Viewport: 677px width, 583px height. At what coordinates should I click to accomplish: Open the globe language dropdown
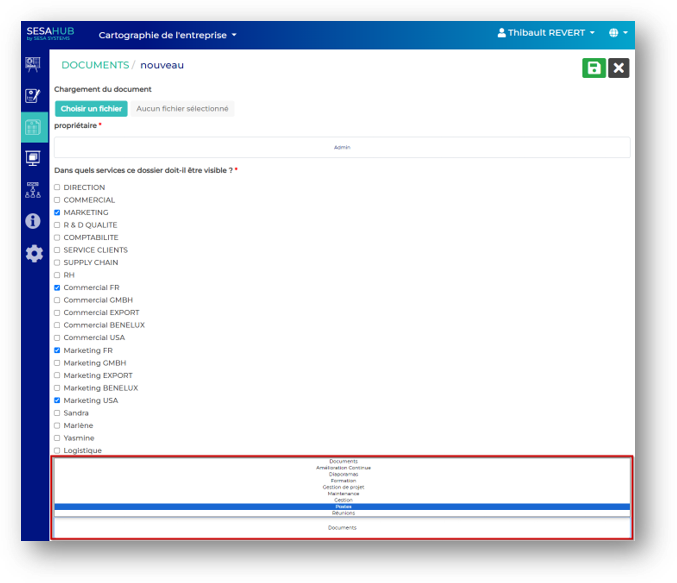pos(618,33)
